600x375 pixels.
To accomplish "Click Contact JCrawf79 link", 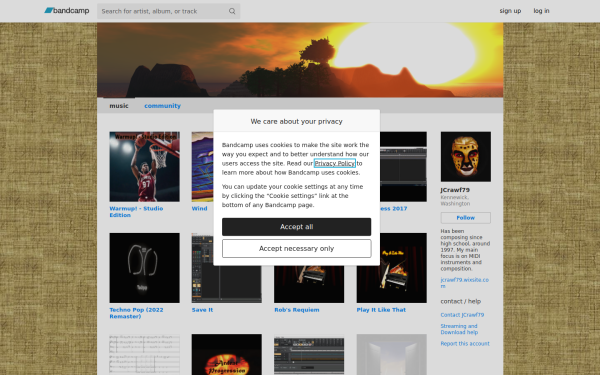I will pos(462,315).
